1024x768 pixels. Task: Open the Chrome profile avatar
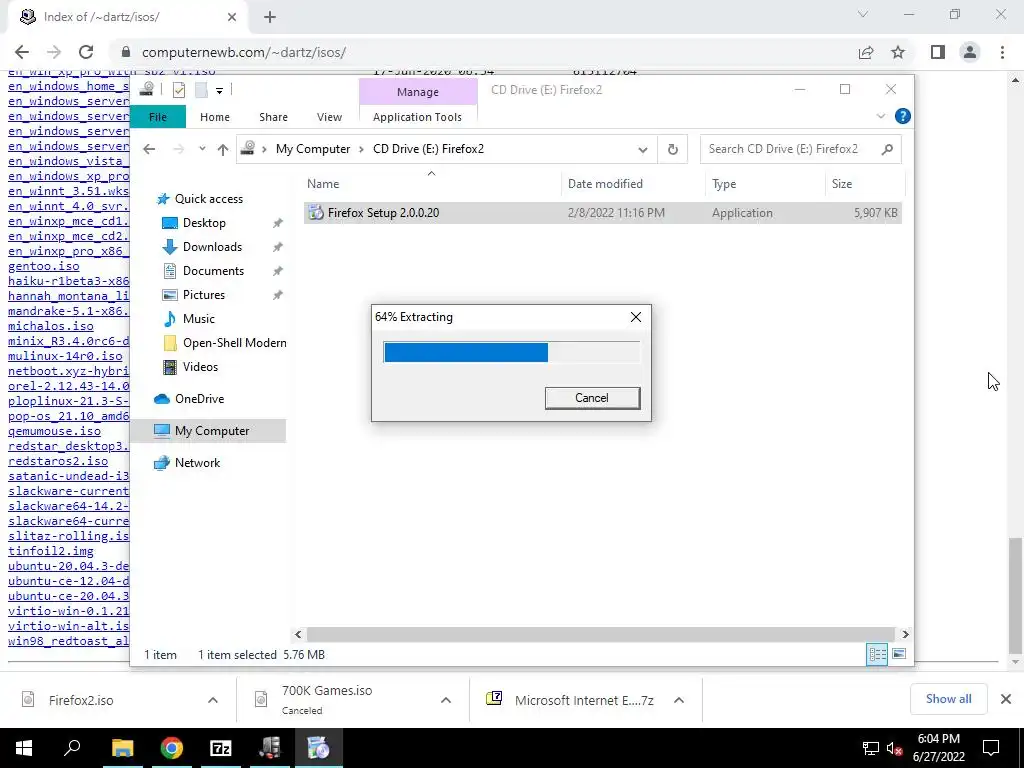pos(970,52)
